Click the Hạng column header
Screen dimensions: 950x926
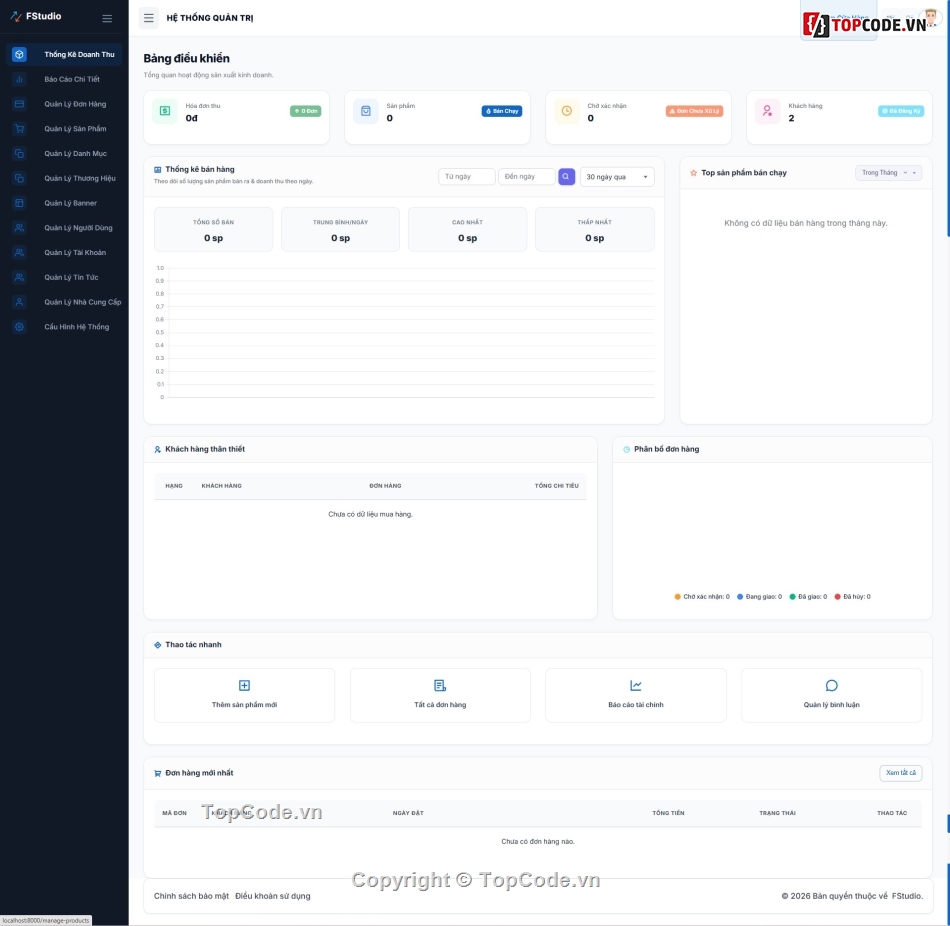174,486
